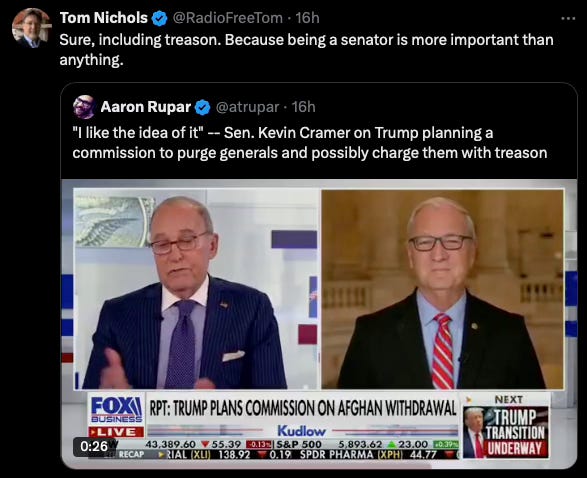
Task: Open Tom Nichols display name link
Action: tap(104, 18)
